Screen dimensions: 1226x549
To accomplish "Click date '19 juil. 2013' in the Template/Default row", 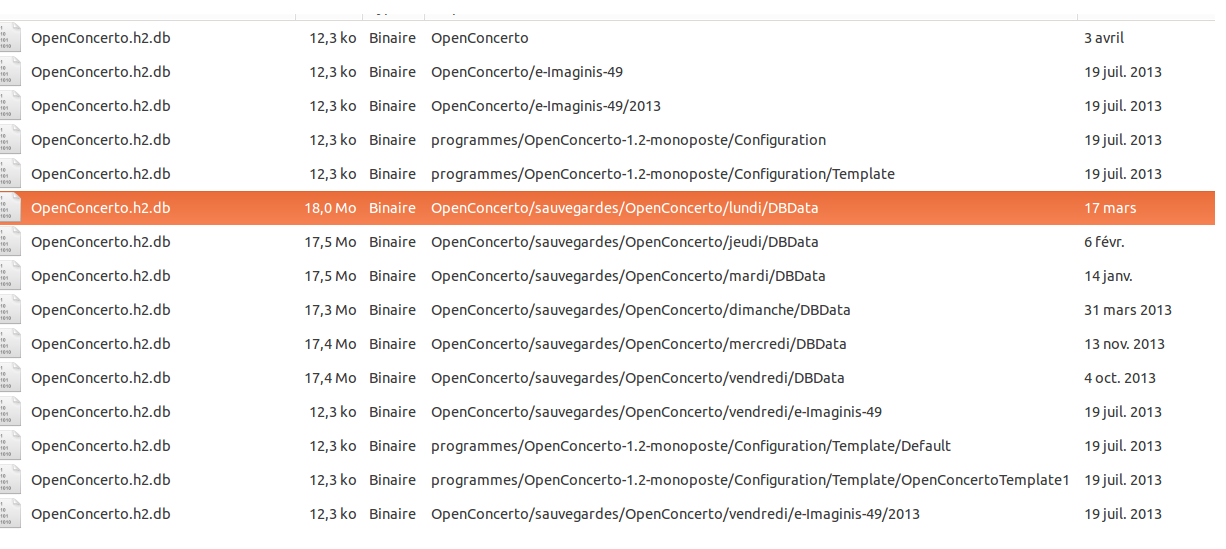I will point(1123,446).
